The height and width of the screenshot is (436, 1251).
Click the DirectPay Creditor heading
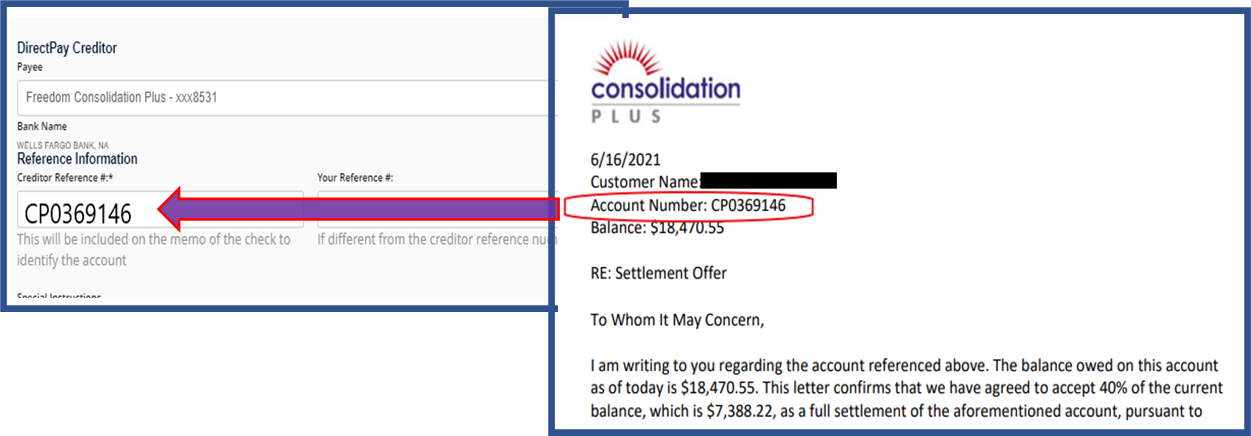coord(67,48)
